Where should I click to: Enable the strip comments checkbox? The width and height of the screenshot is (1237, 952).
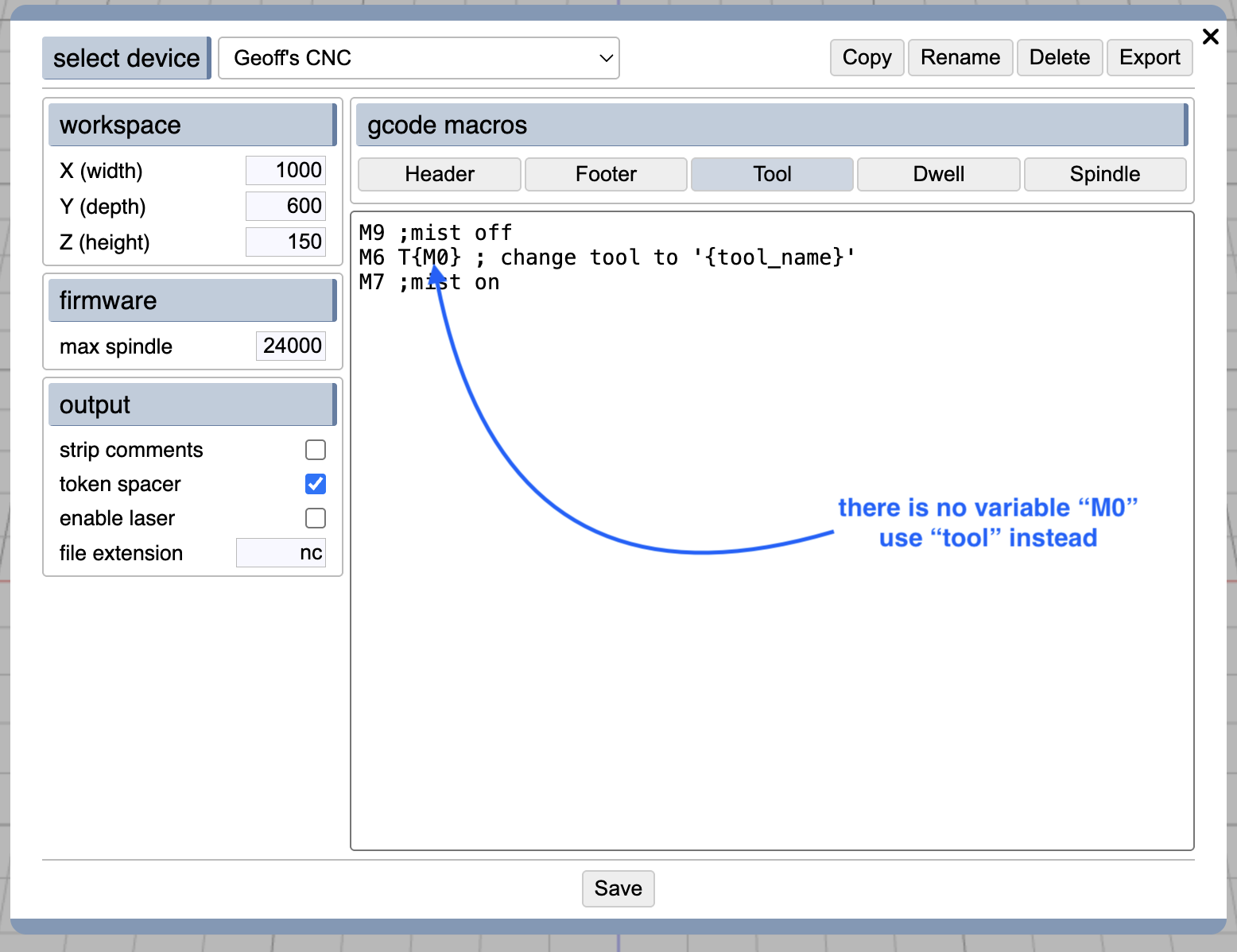(x=316, y=450)
